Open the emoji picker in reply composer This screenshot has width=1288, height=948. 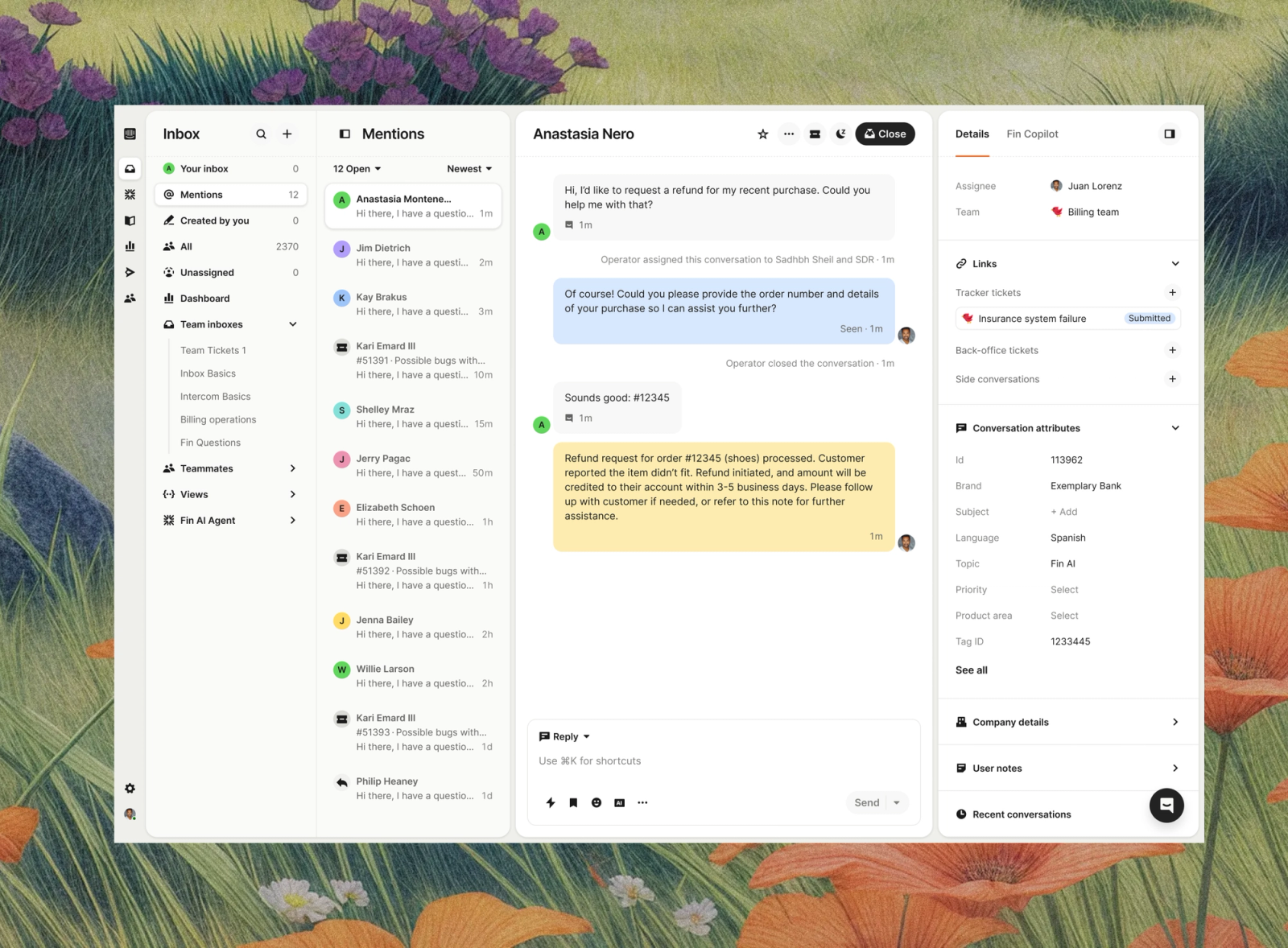click(x=597, y=802)
